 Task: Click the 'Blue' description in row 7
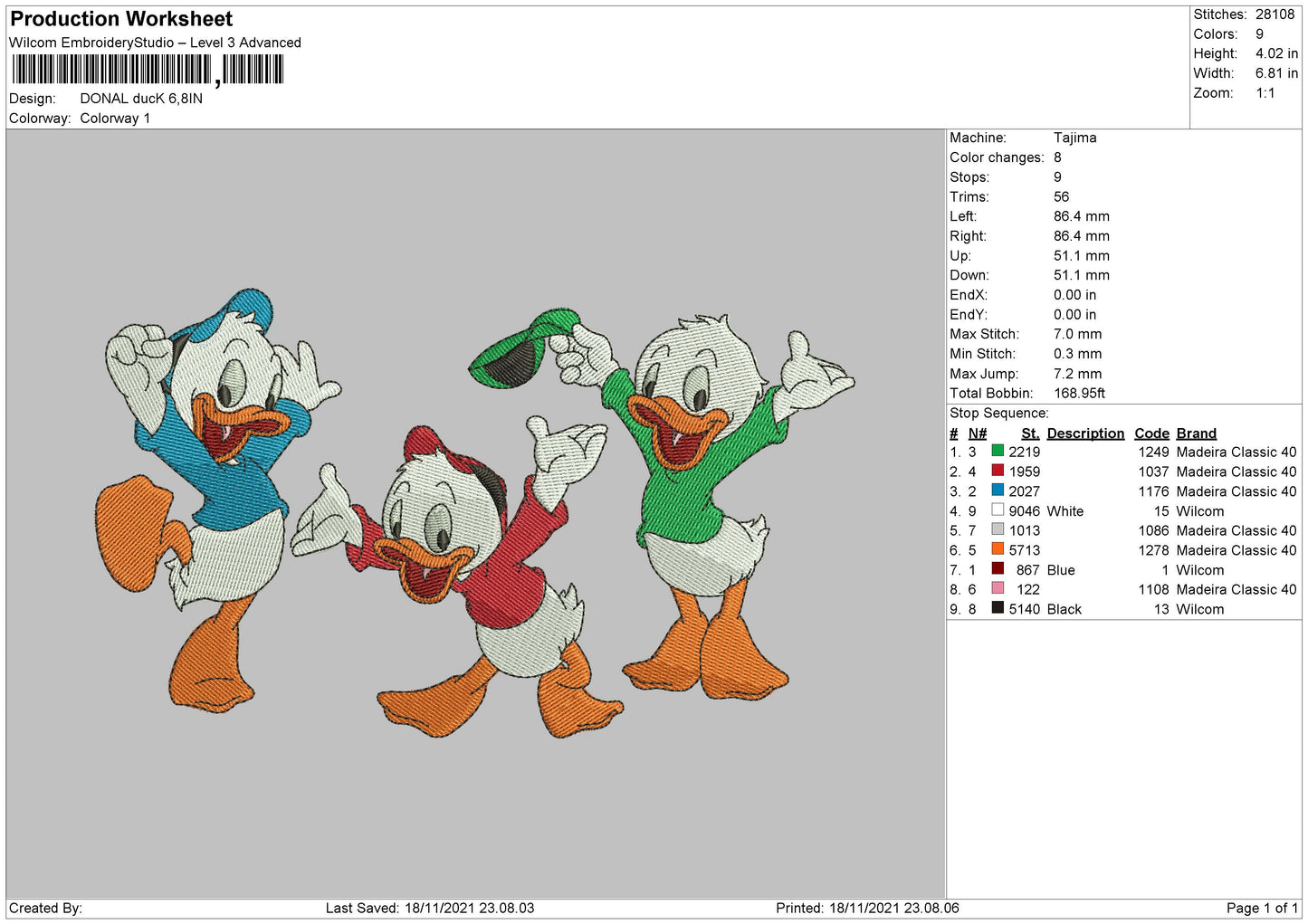coord(1061,570)
